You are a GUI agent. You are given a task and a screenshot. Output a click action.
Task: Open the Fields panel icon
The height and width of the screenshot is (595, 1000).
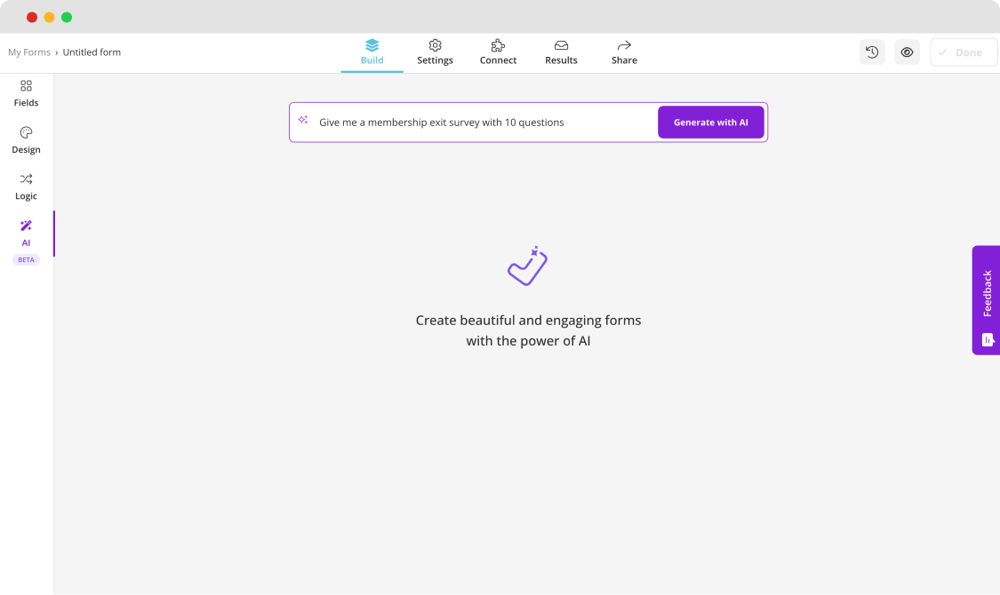tap(25, 88)
